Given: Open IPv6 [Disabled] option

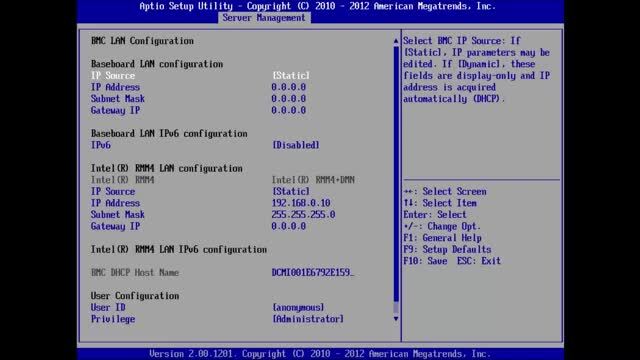Looking at the screenshot, I should tap(296, 145).
